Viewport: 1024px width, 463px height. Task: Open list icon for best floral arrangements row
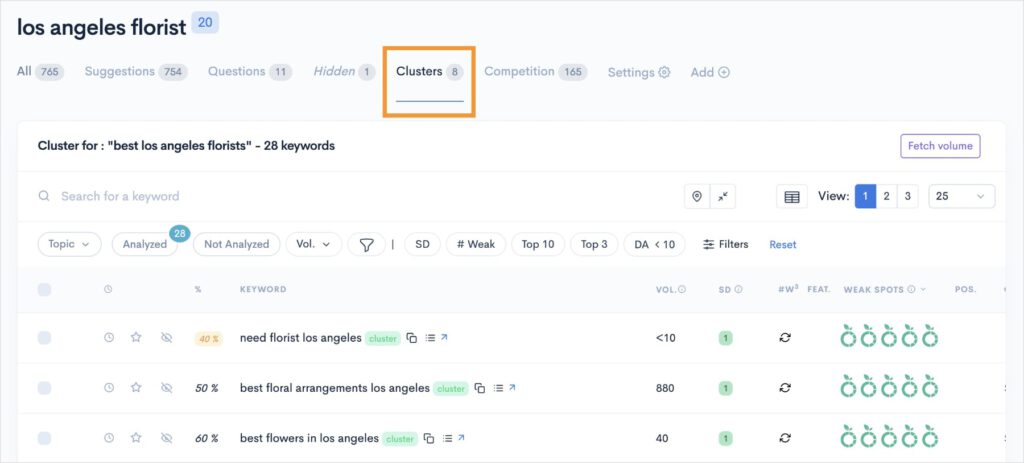pos(498,388)
